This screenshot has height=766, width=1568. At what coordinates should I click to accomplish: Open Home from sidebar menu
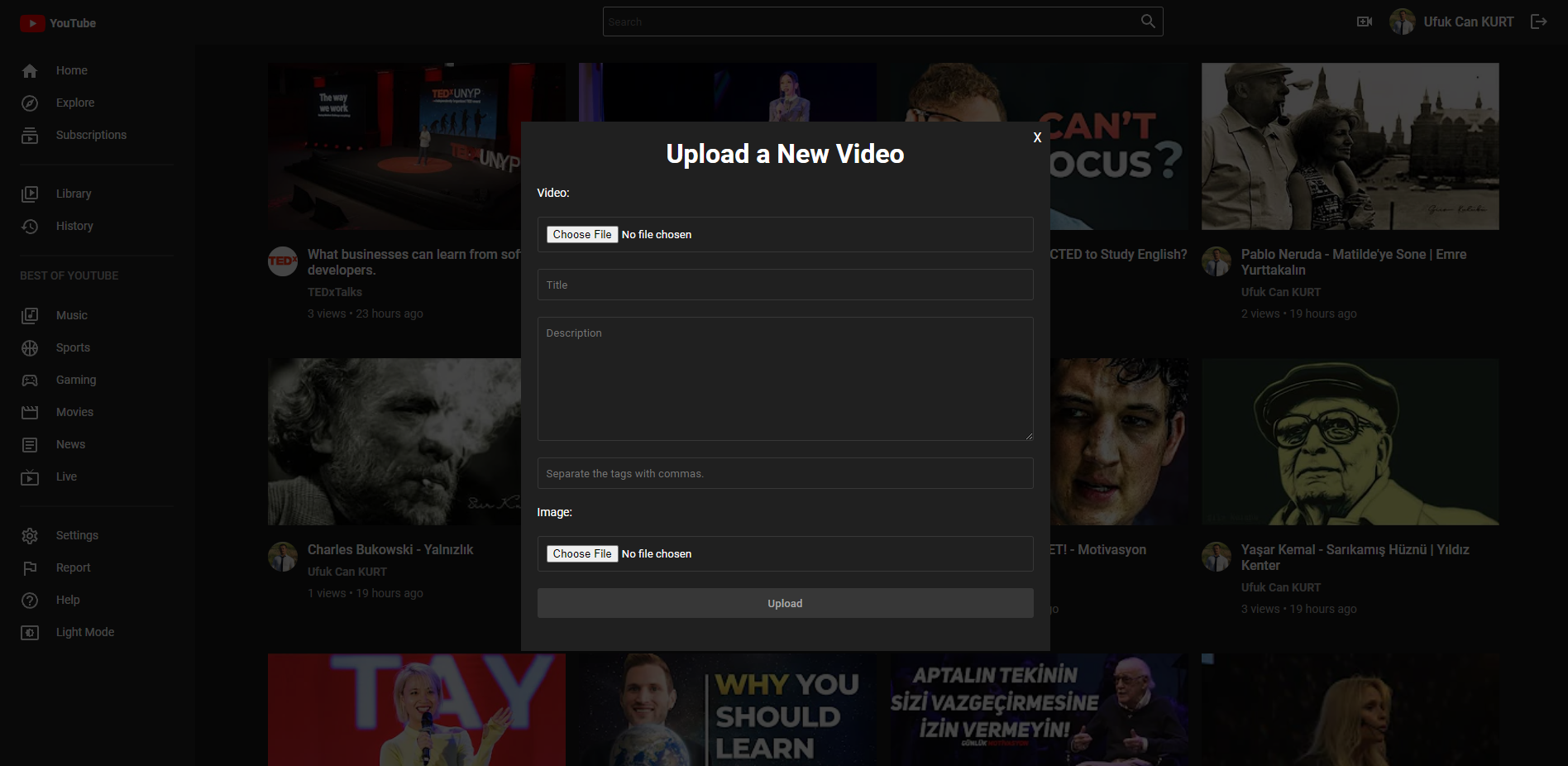pos(72,70)
